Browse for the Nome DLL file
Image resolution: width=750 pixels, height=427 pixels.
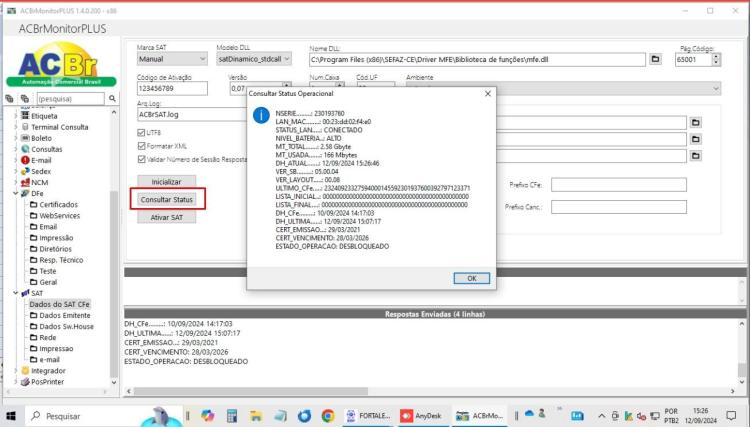pyautogui.click(x=655, y=59)
